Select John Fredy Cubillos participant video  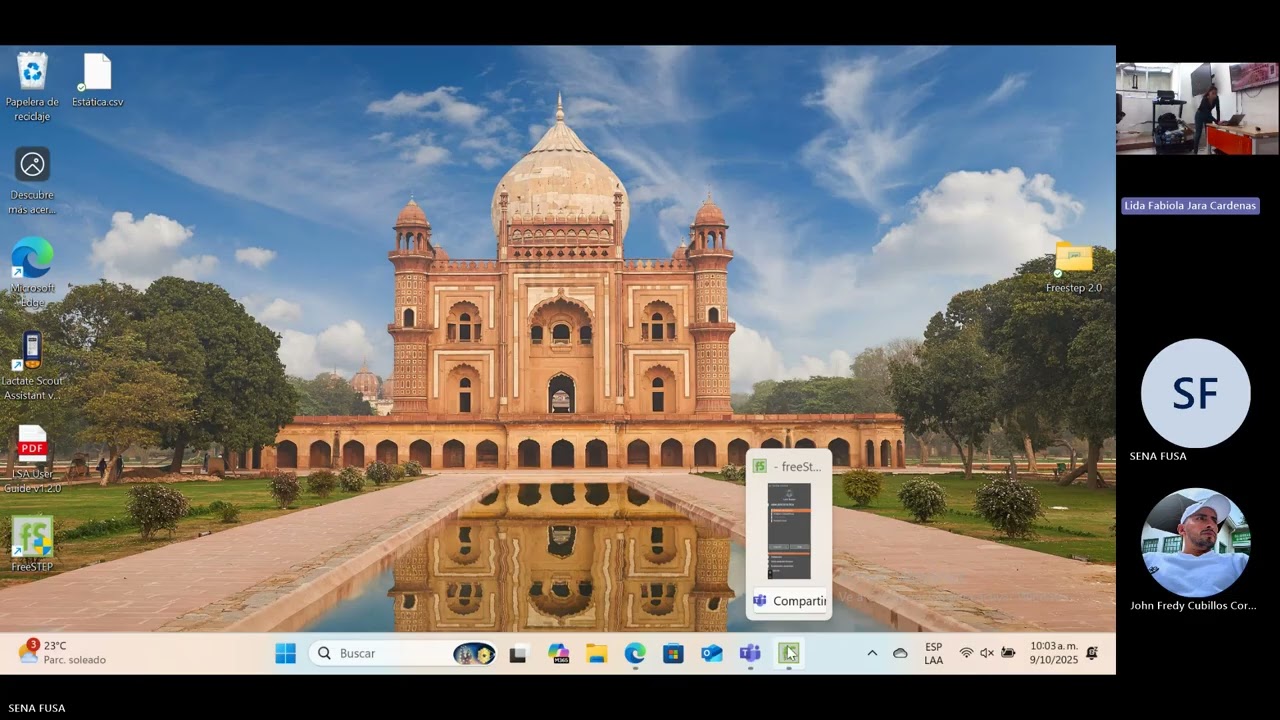(x=1196, y=543)
